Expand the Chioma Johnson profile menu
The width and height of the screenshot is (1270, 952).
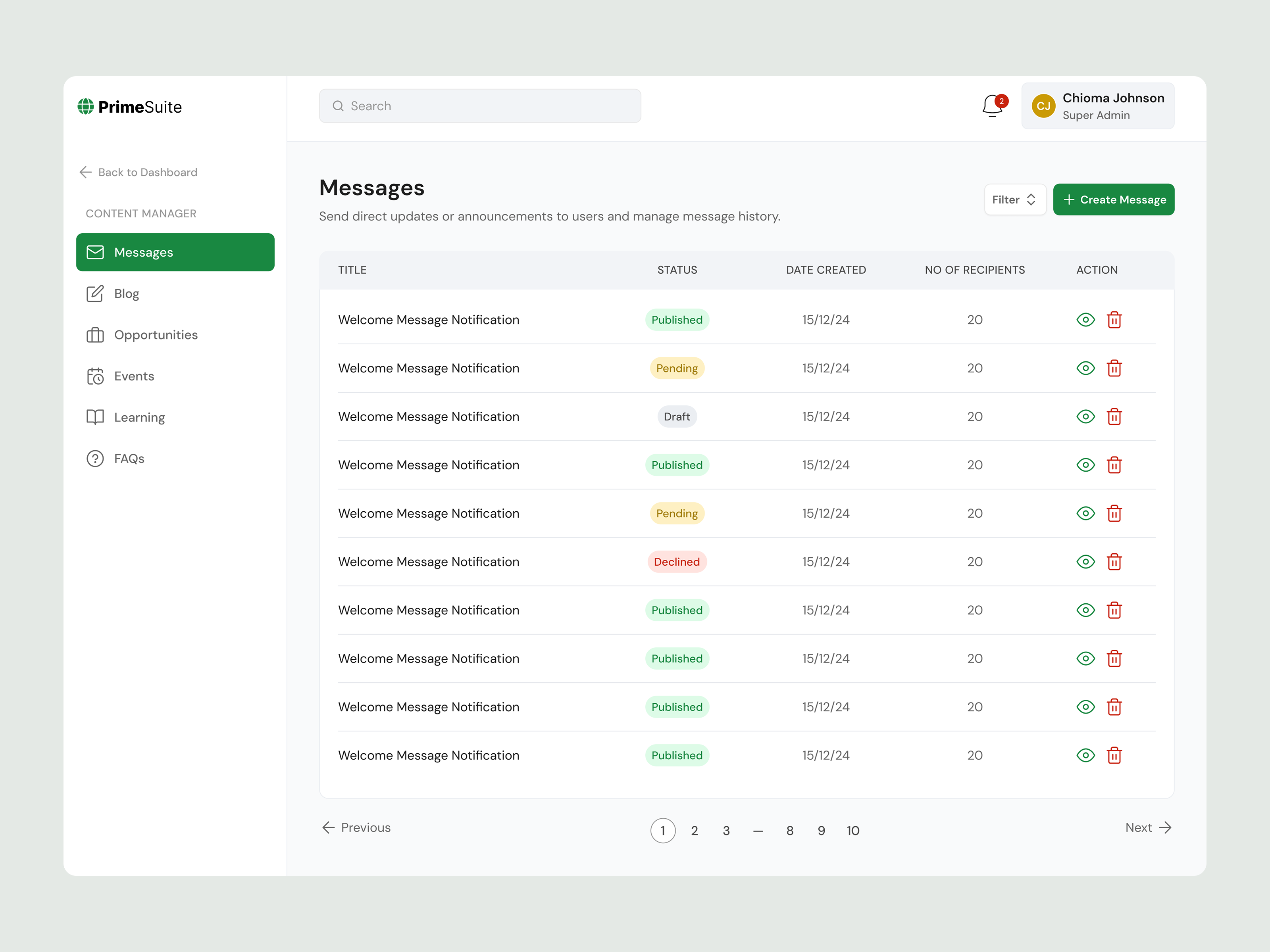[x=1097, y=106]
